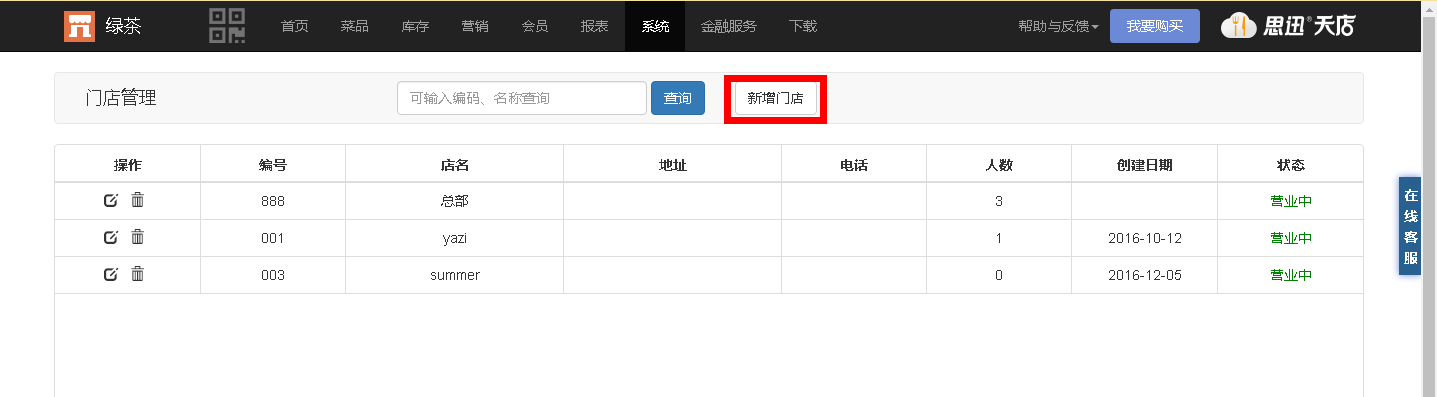
Task: Click the 状态 column header
Action: (1291, 165)
